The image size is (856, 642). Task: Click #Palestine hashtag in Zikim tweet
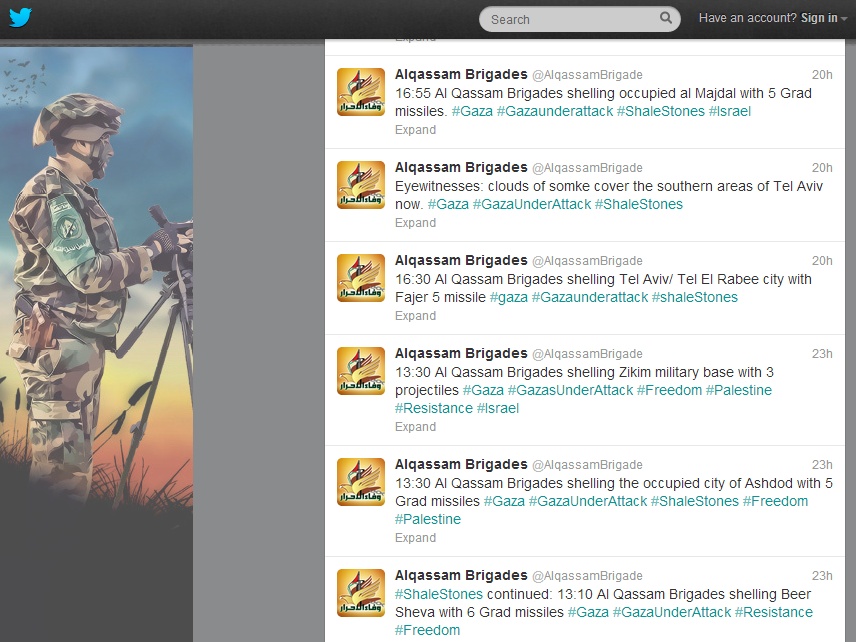coord(739,390)
